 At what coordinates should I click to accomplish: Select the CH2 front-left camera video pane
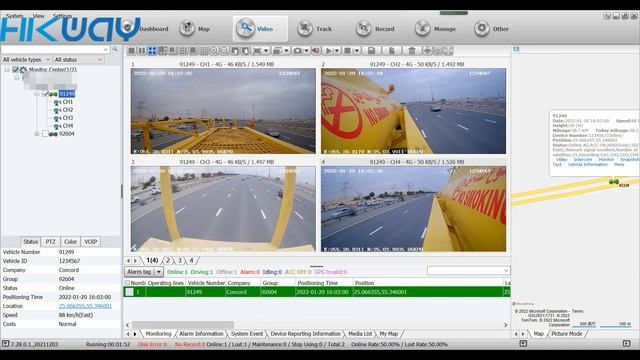(413, 111)
